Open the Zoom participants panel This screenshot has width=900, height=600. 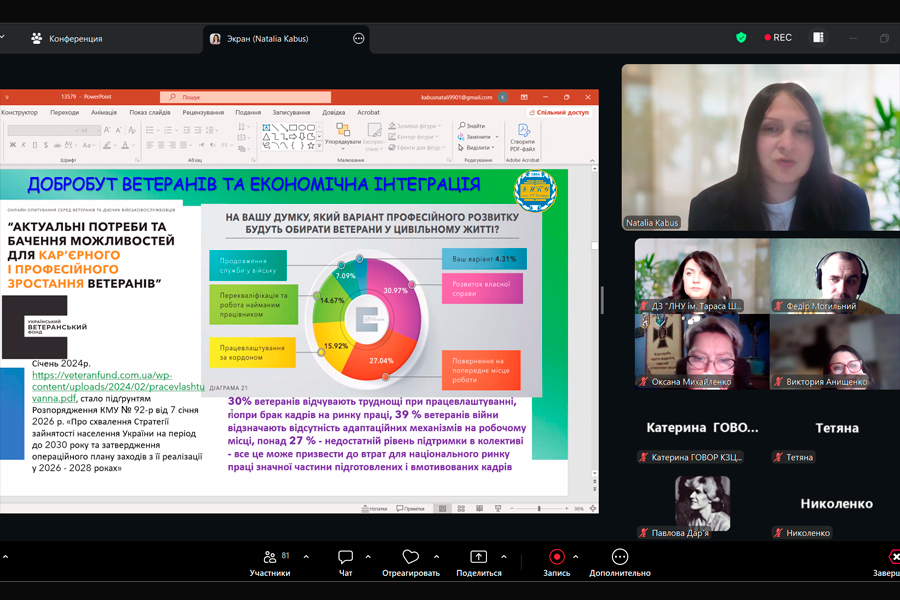[270, 563]
